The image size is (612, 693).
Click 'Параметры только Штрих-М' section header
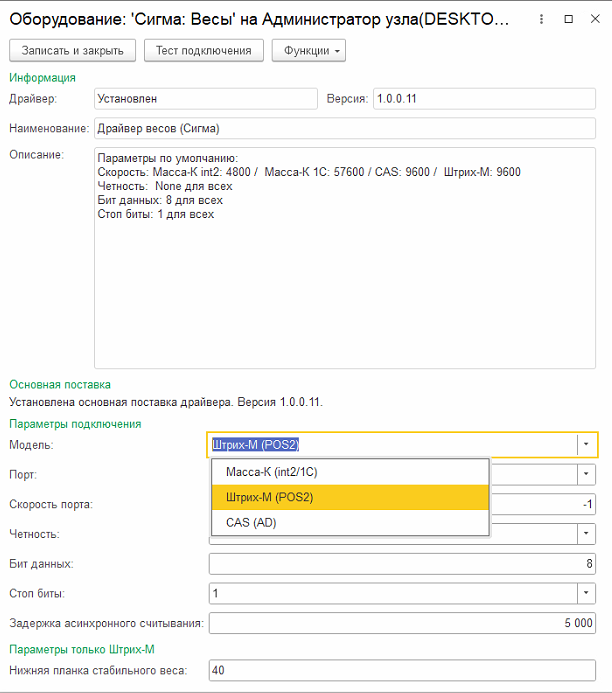tap(82, 649)
